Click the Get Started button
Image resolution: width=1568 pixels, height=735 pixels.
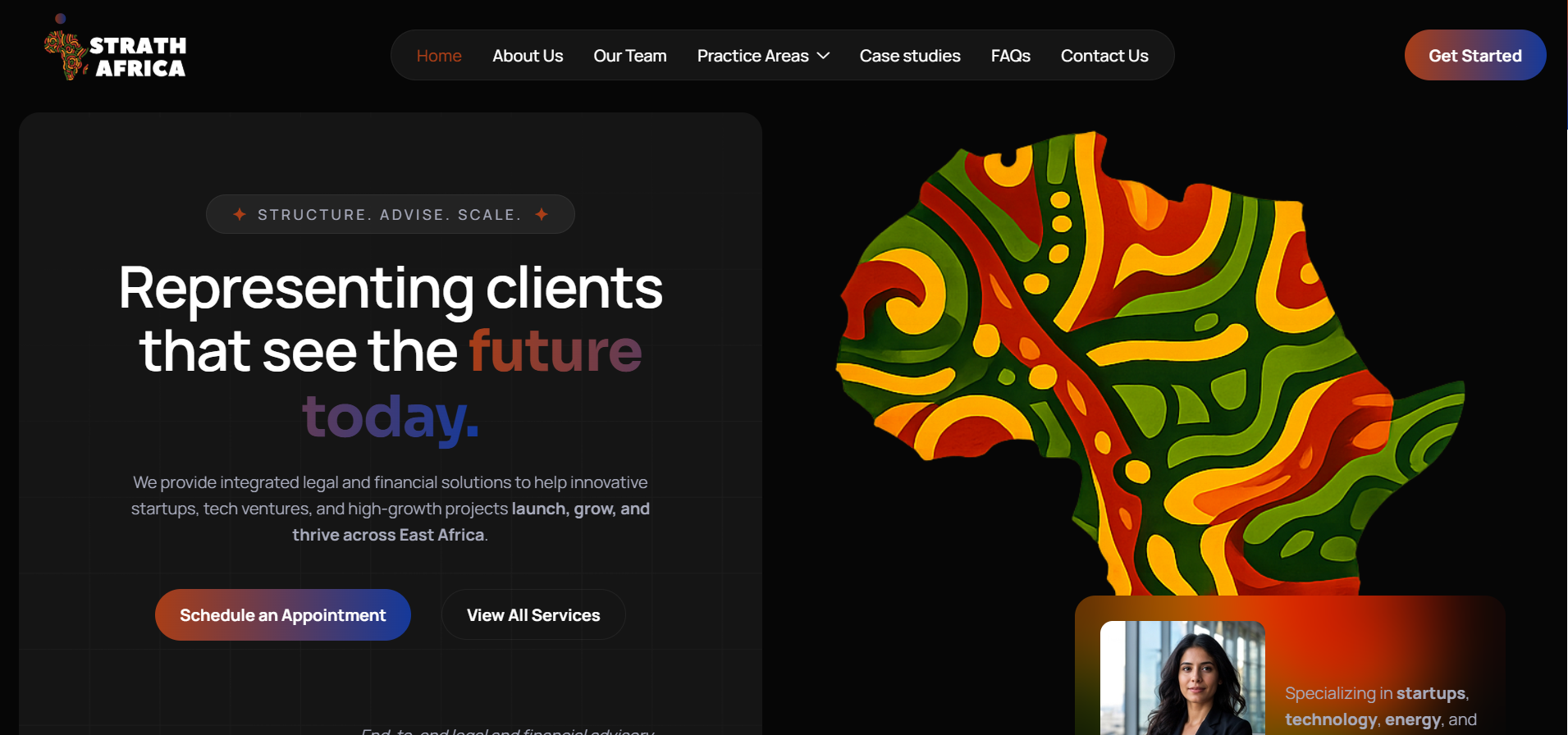tap(1475, 55)
